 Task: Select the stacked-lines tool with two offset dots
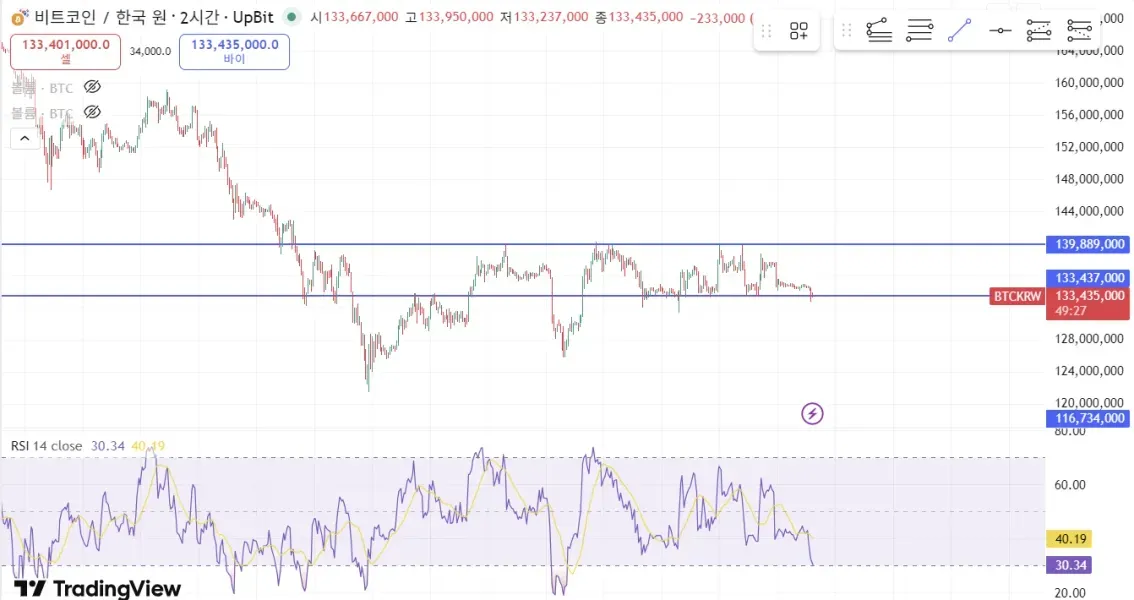[919, 31]
